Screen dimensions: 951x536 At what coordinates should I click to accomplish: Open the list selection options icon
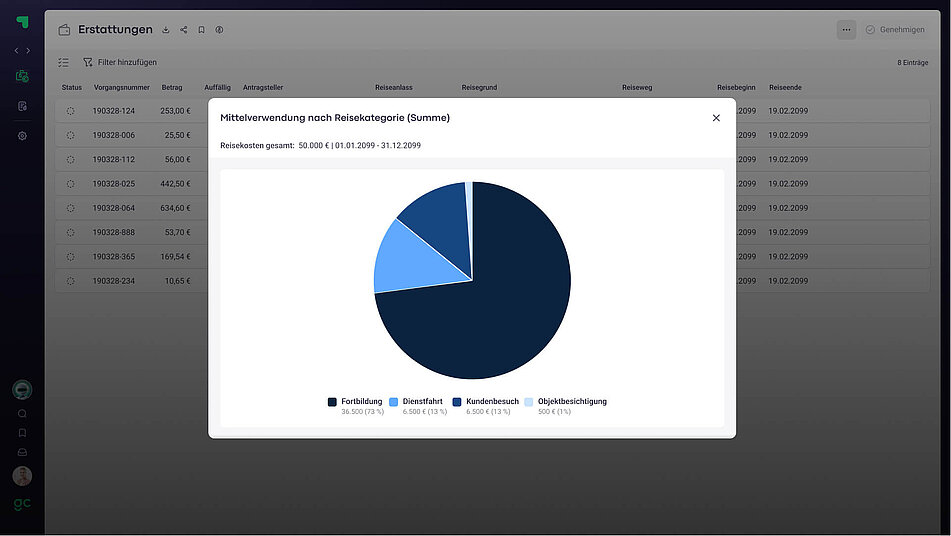coord(64,62)
